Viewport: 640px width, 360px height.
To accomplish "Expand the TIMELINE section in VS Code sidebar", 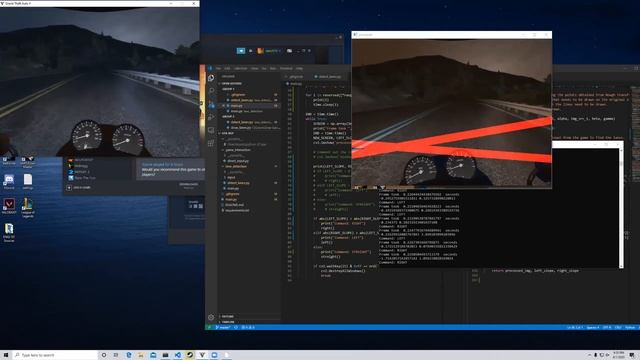I will (x=228, y=322).
